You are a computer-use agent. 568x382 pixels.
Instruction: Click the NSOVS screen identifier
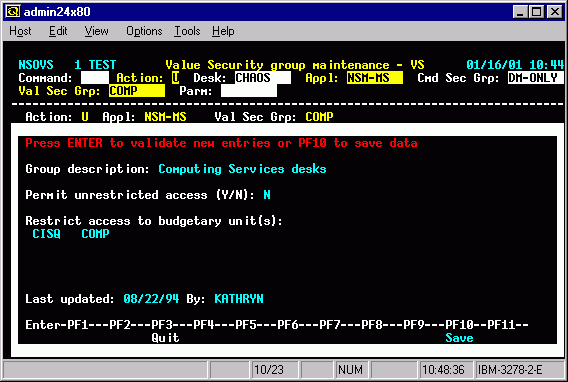[36, 65]
